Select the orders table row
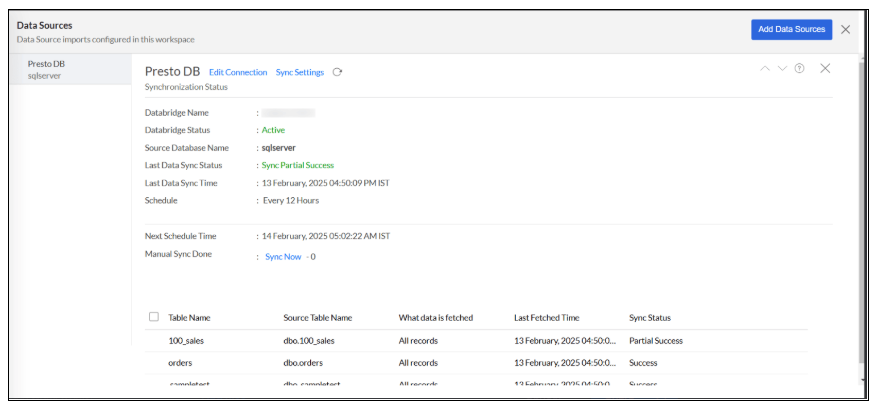Screen dimensions: 874x407 pos(180,363)
